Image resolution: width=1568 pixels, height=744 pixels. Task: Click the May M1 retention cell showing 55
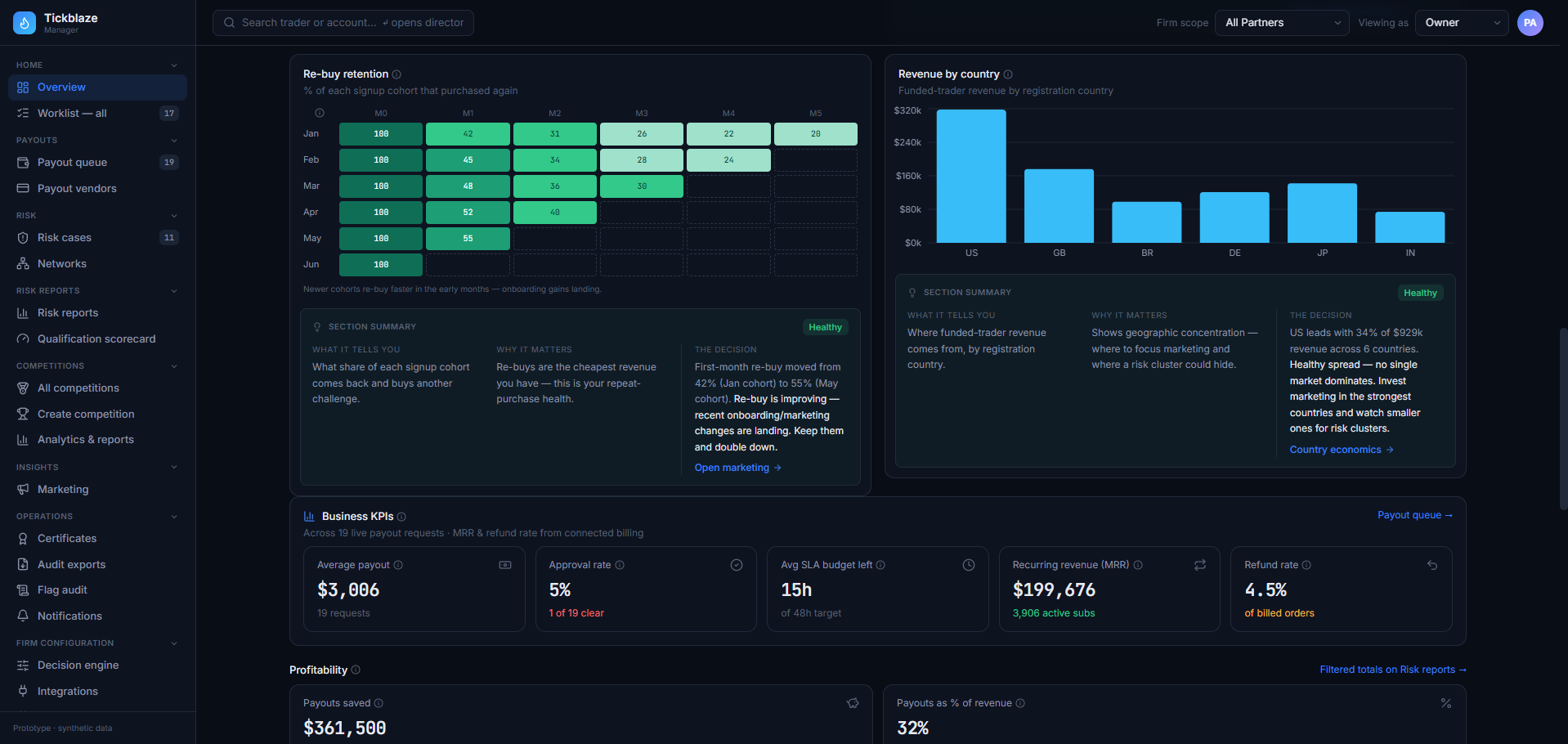point(468,239)
